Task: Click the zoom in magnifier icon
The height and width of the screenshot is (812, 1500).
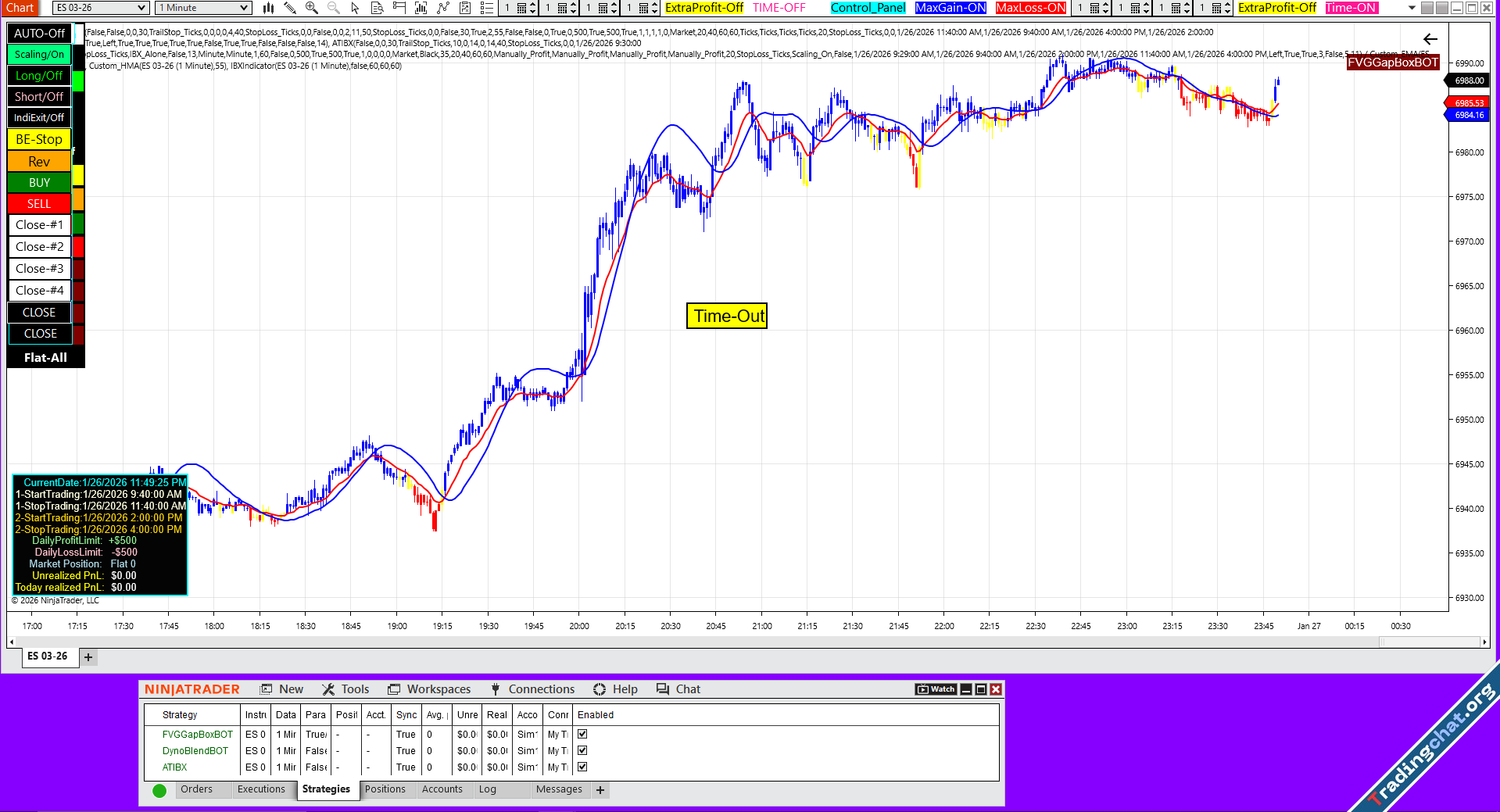Action: (x=312, y=8)
